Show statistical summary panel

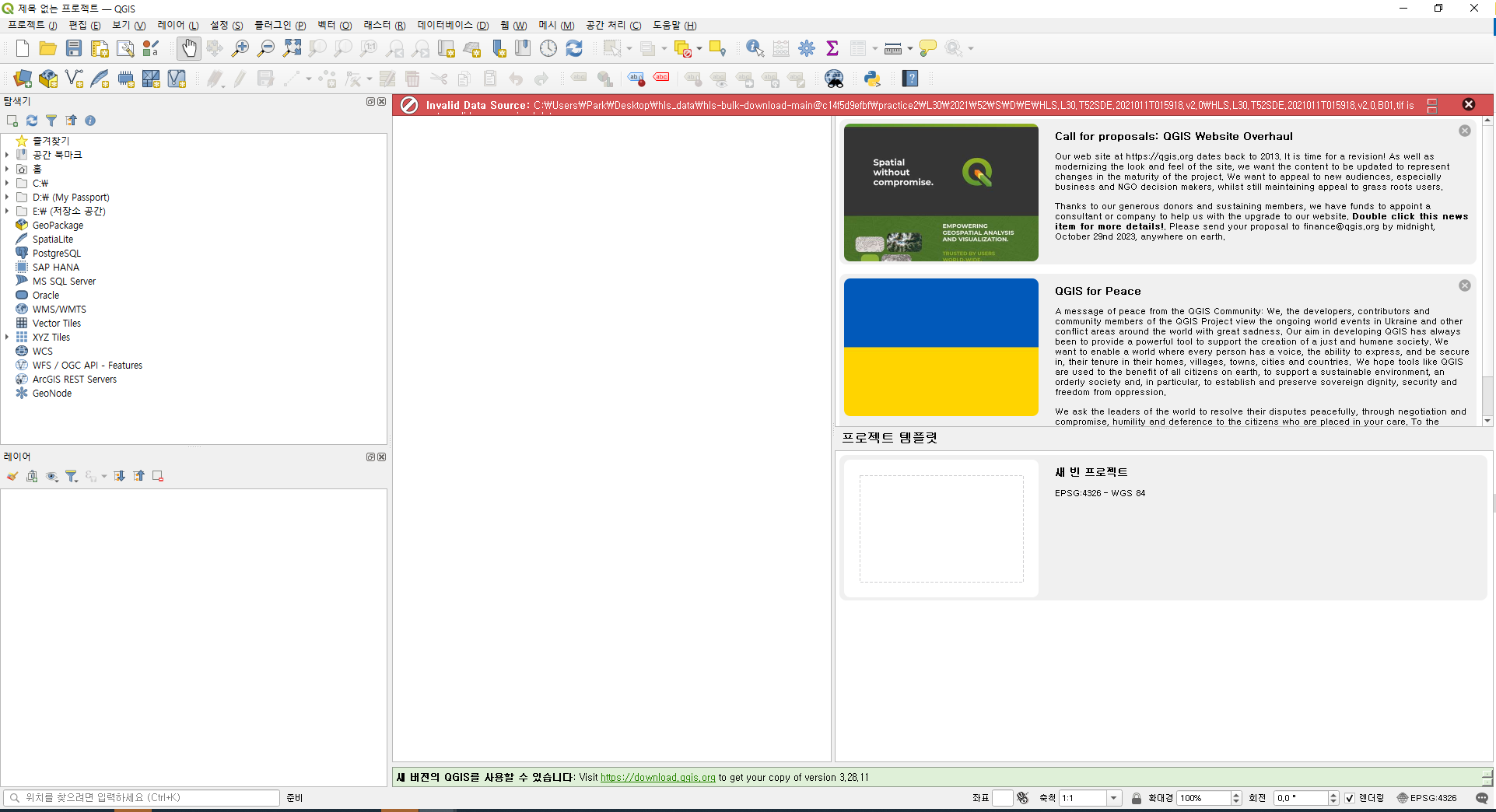click(x=832, y=48)
